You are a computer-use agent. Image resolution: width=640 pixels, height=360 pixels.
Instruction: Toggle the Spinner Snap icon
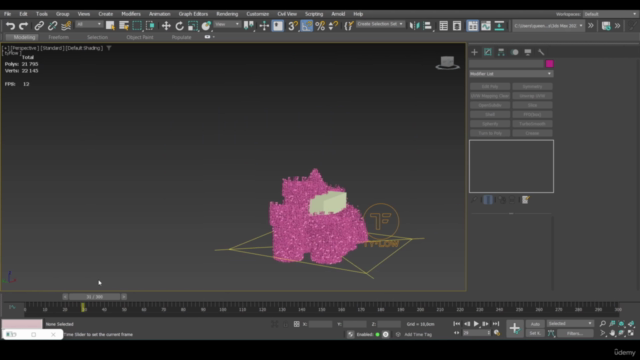(333, 26)
